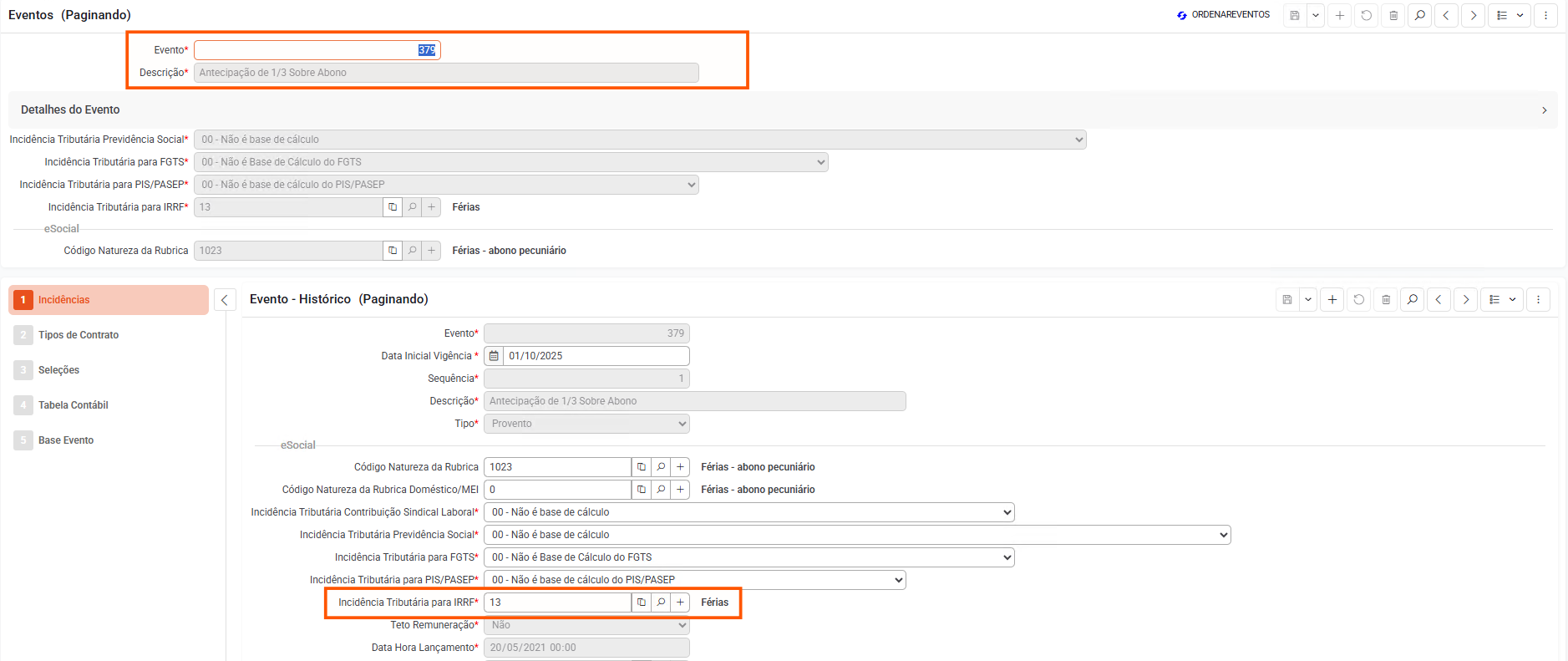Click the ORDENAREVENTOS action in top toolbar
Viewport: 1568px width, 661px height.
pos(1223,15)
